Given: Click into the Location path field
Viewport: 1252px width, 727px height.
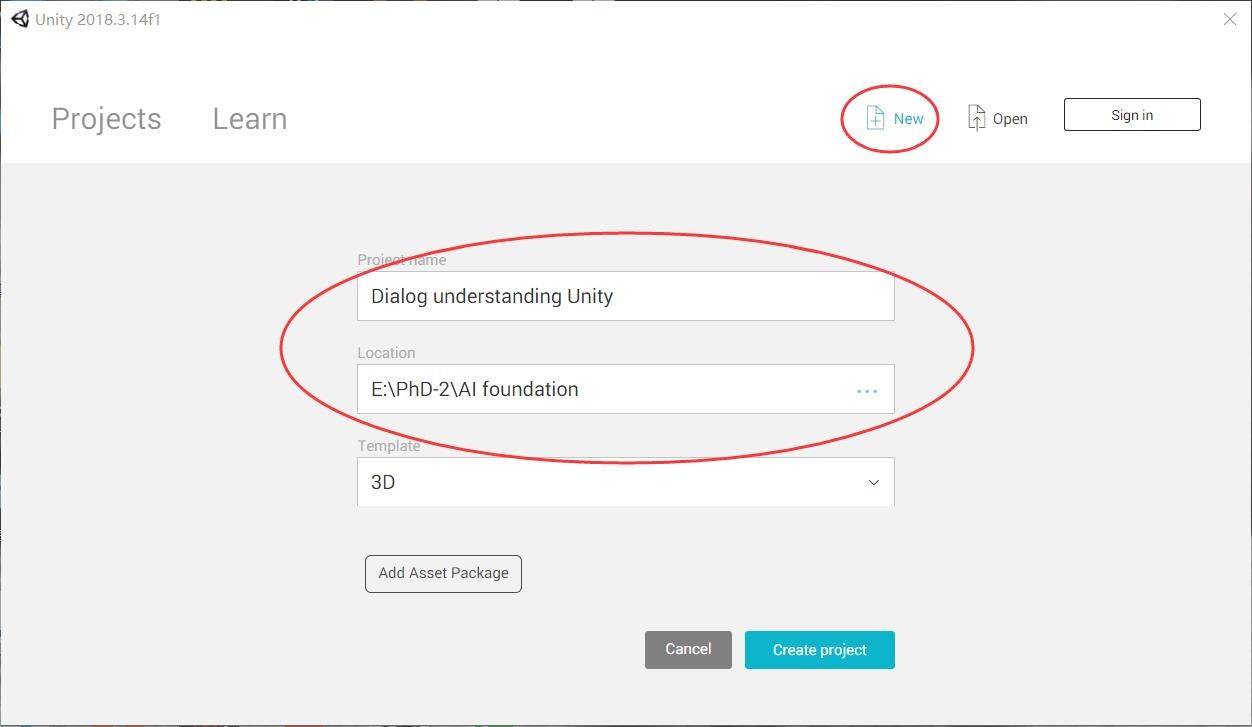Looking at the screenshot, I should click(600, 389).
